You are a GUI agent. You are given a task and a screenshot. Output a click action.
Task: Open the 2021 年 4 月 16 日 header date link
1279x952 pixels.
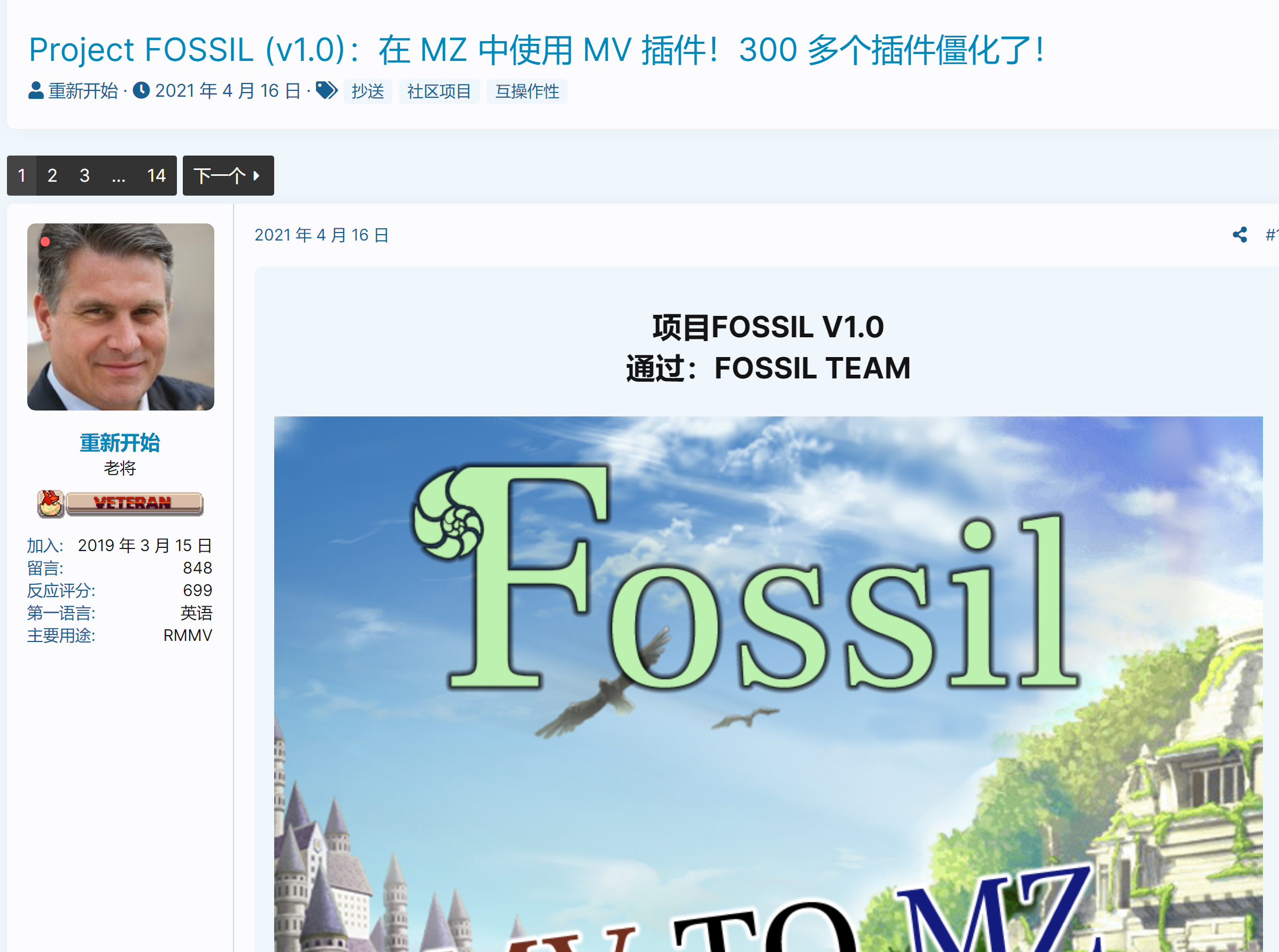228,91
